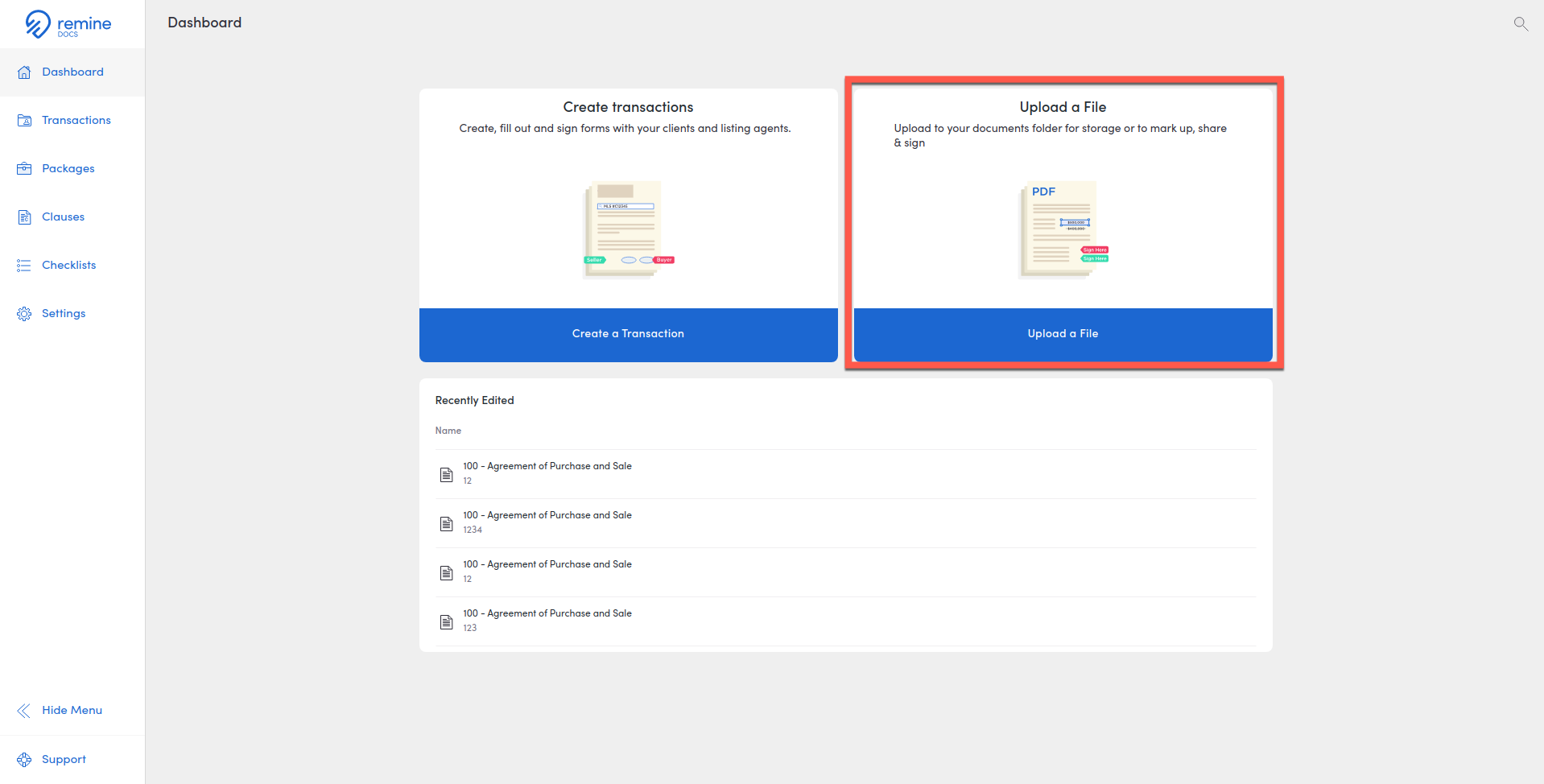Screen dimensions: 1544x784
Task: Click the Clauses document icon
Action: coord(24,217)
